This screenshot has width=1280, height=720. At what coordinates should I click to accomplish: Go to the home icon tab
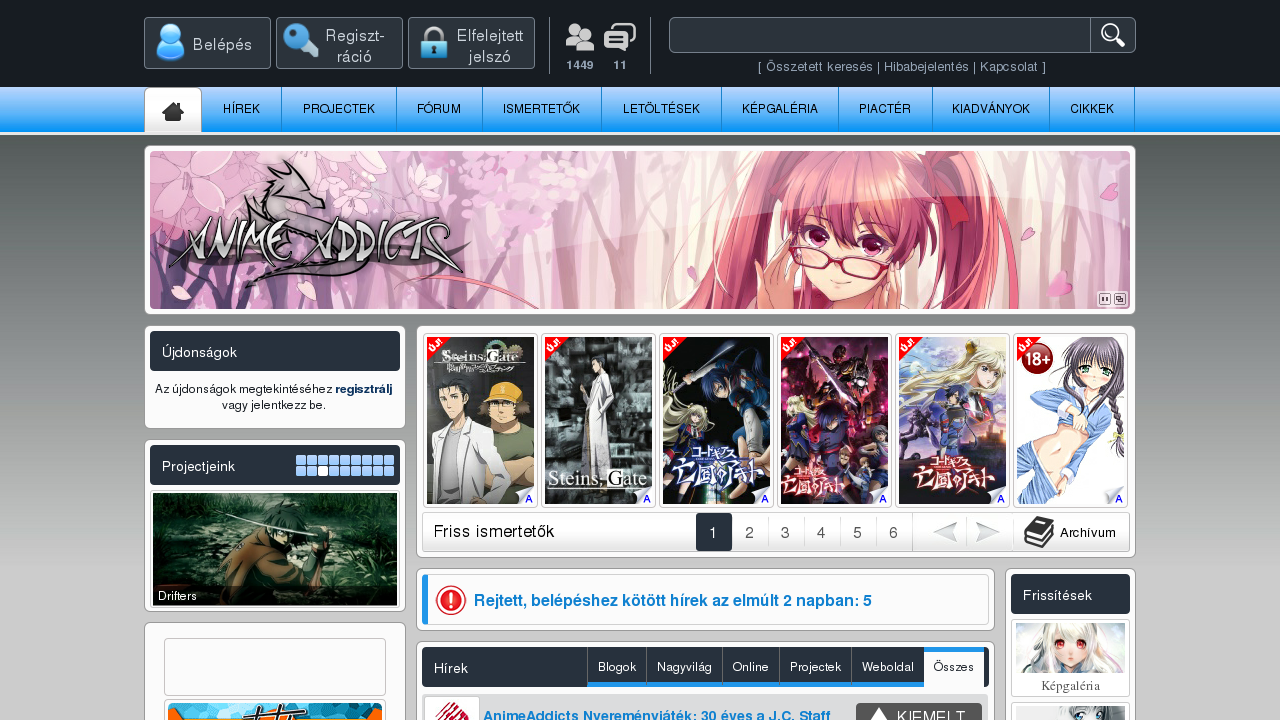[x=173, y=110]
